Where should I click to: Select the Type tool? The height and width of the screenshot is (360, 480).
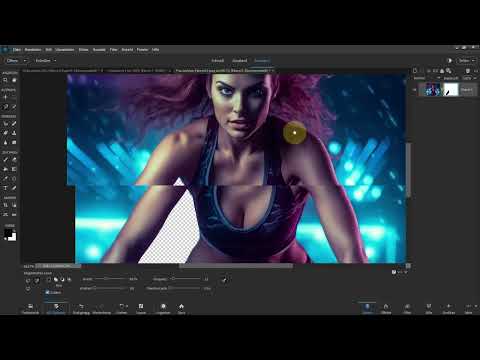(x=5, y=188)
